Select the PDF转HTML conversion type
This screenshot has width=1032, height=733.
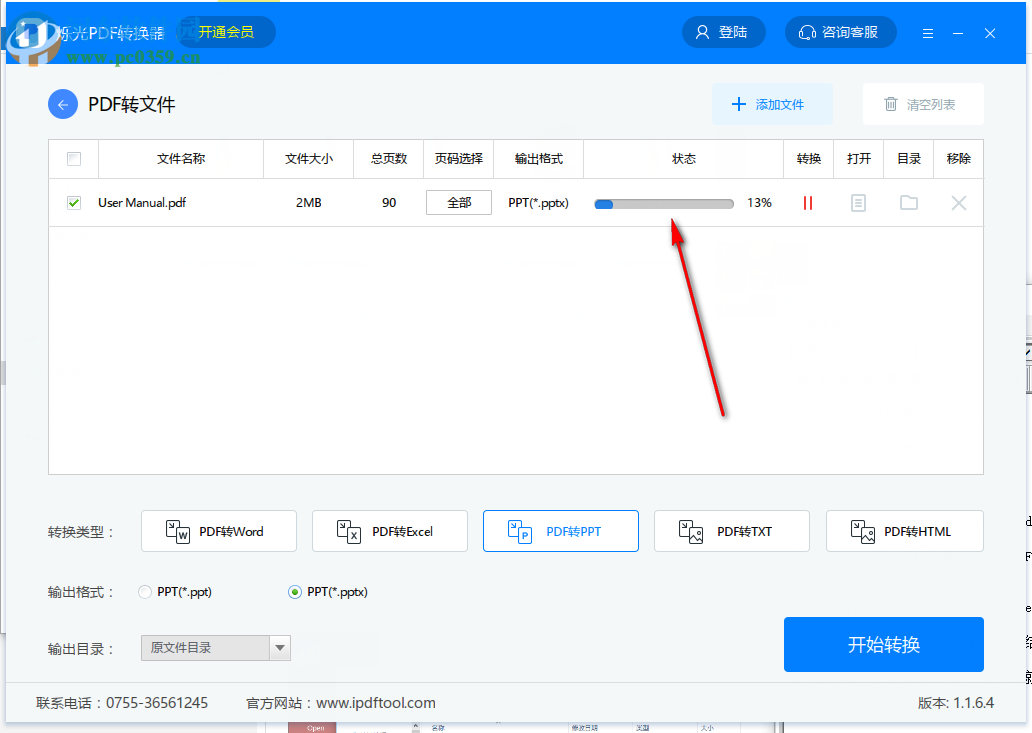click(x=904, y=531)
